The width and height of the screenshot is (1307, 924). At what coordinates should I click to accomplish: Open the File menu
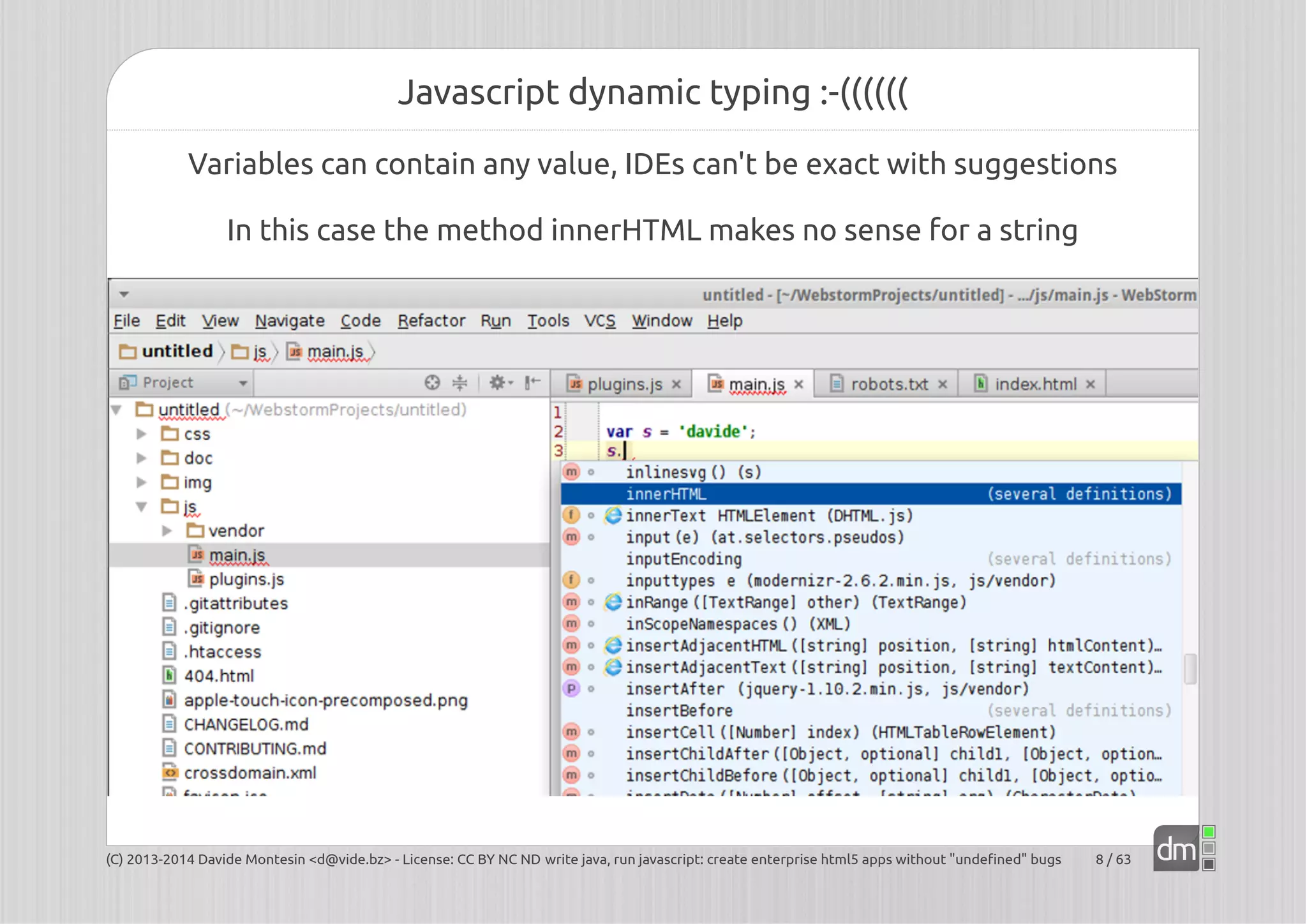coord(126,321)
